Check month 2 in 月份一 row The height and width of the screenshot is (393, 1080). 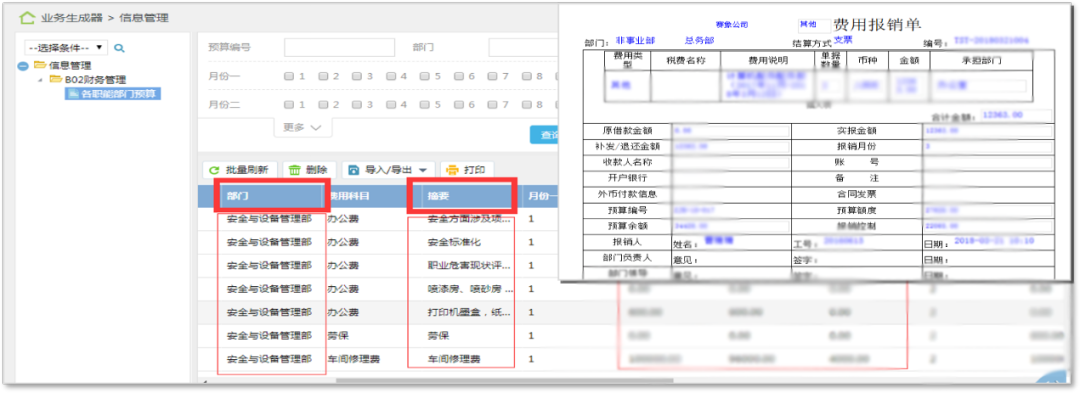(323, 76)
